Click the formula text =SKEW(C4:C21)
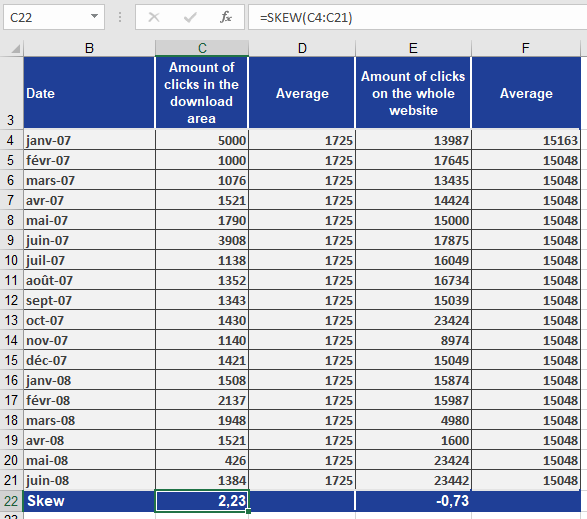Viewport: 587px width, 519px height. (306, 18)
